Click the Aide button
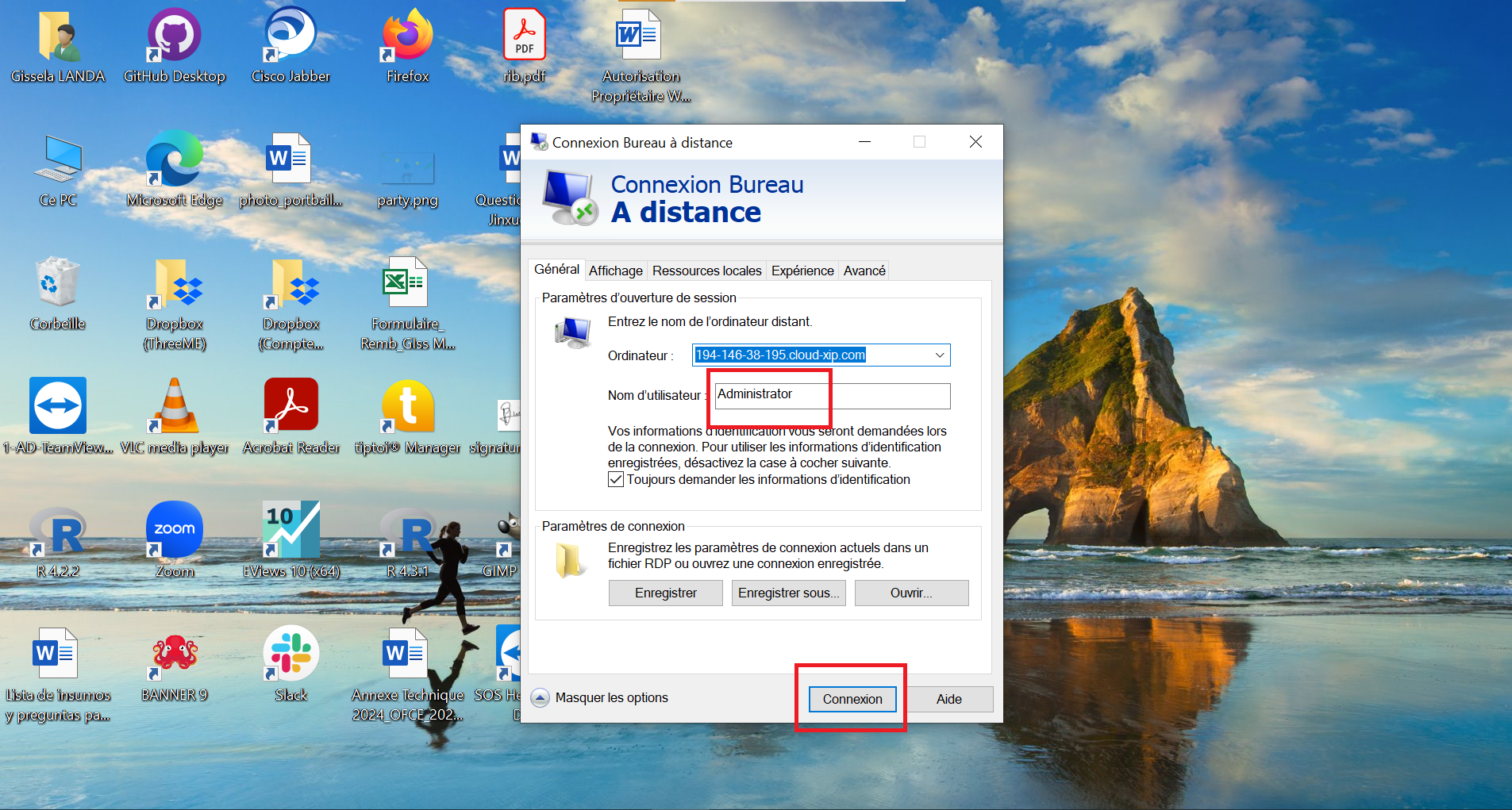Viewport: 1512px width, 810px height. [949, 699]
